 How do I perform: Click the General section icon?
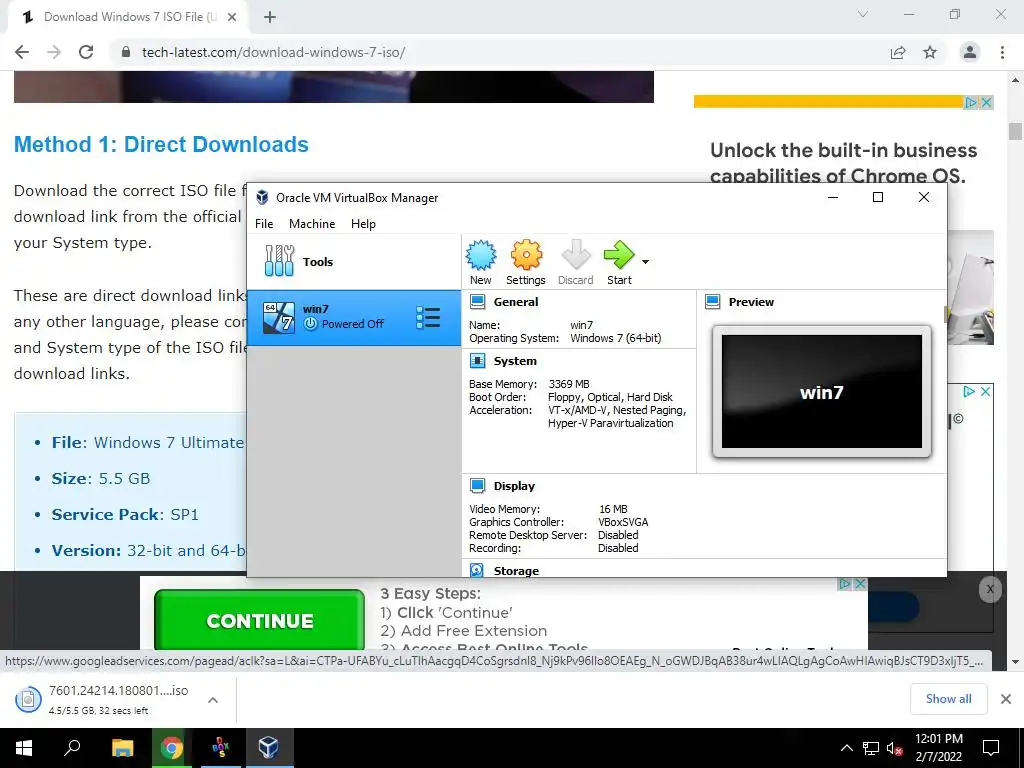coord(477,302)
